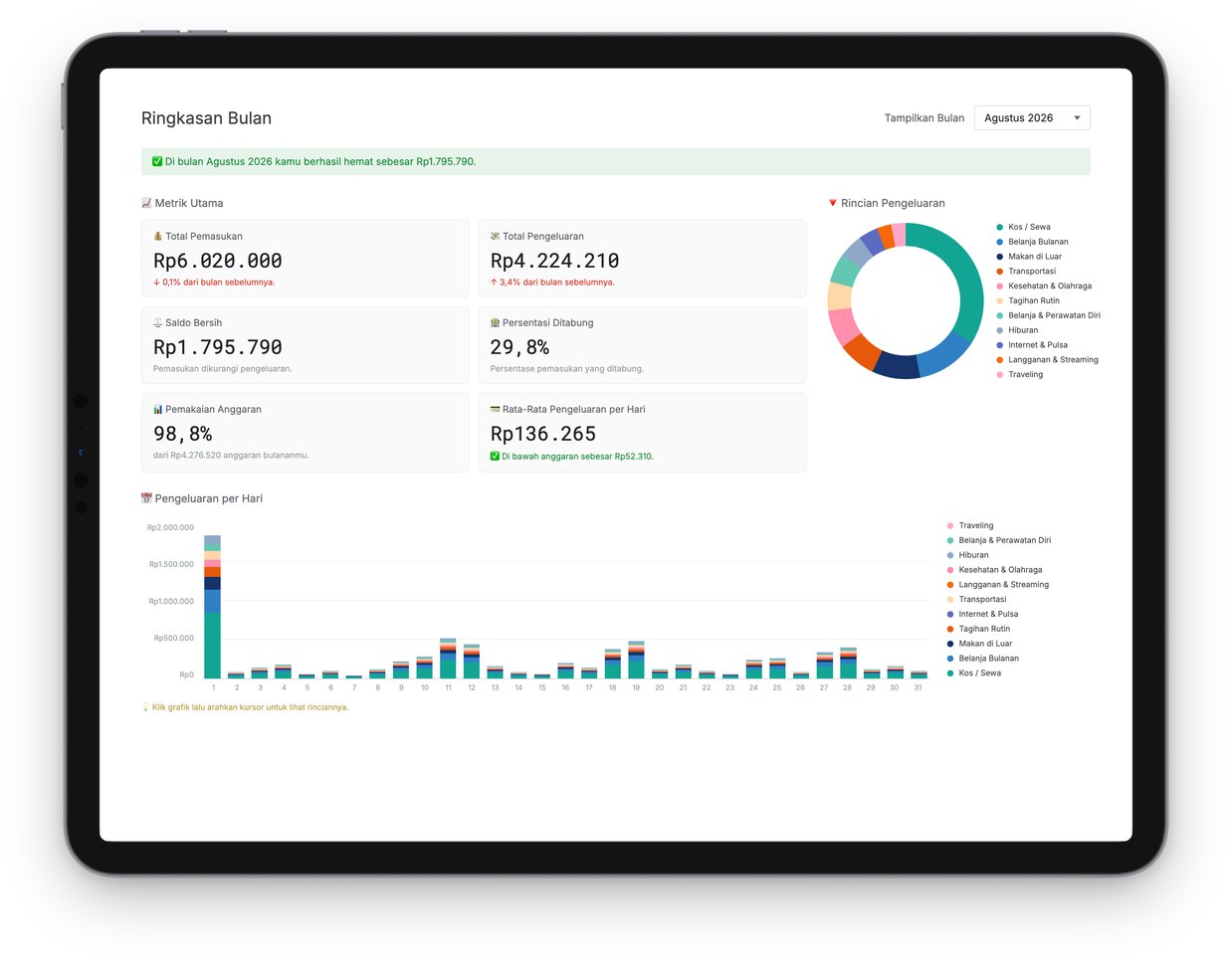Toggle Hiburan in the daily bar chart legend

(967, 555)
